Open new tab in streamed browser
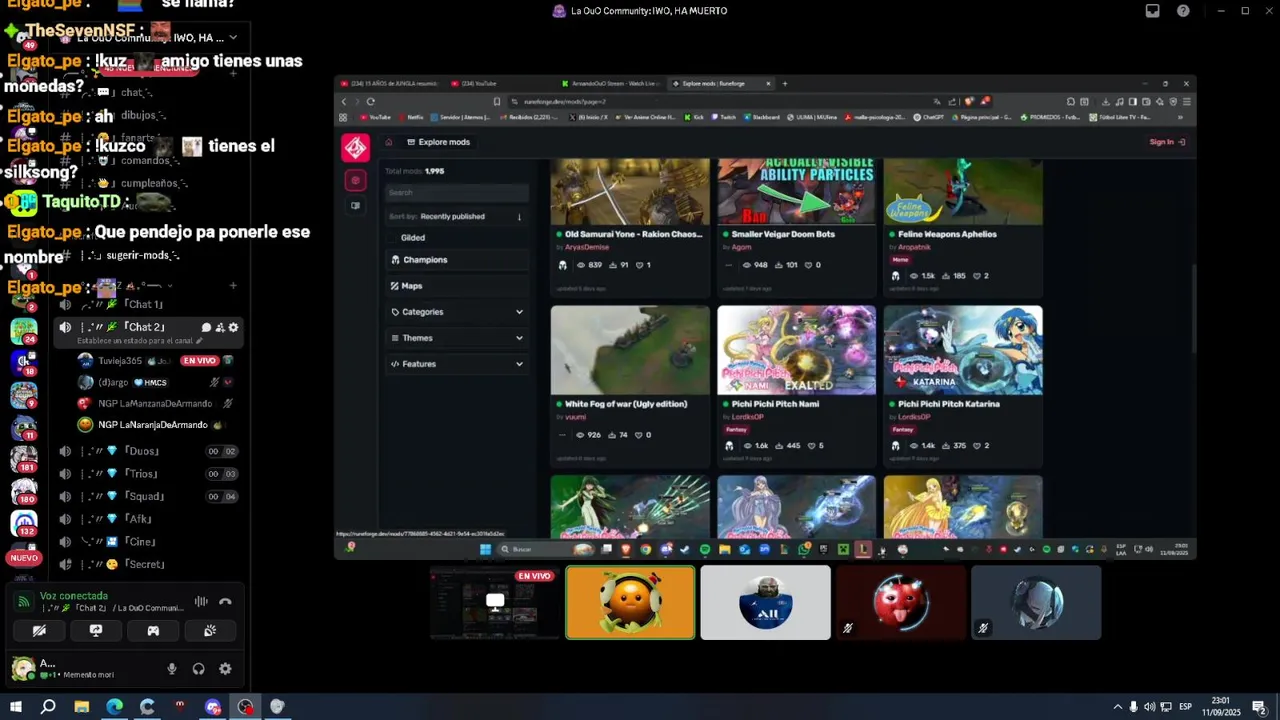 tap(785, 84)
